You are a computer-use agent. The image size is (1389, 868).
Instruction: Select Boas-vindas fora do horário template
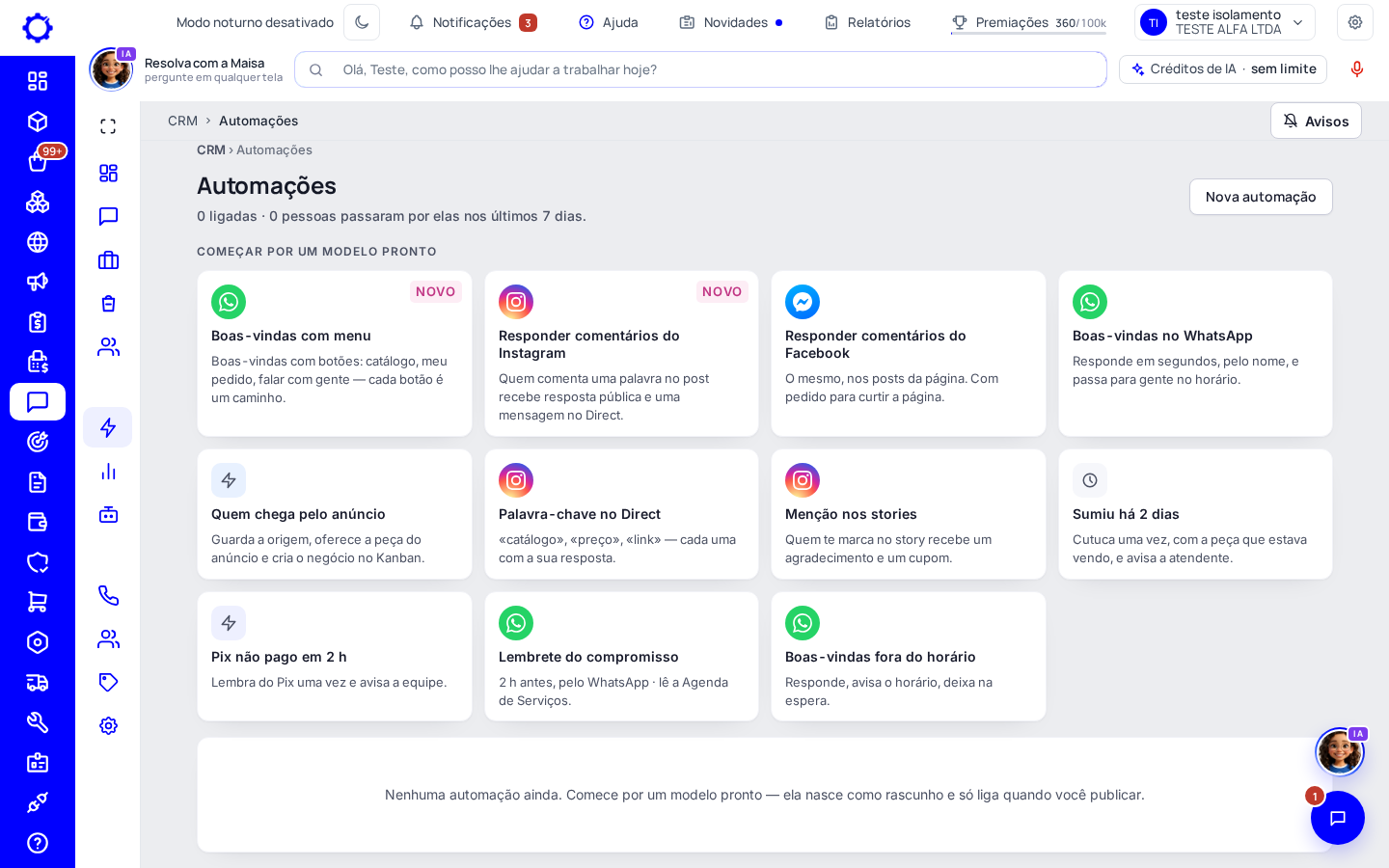pos(909,656)
